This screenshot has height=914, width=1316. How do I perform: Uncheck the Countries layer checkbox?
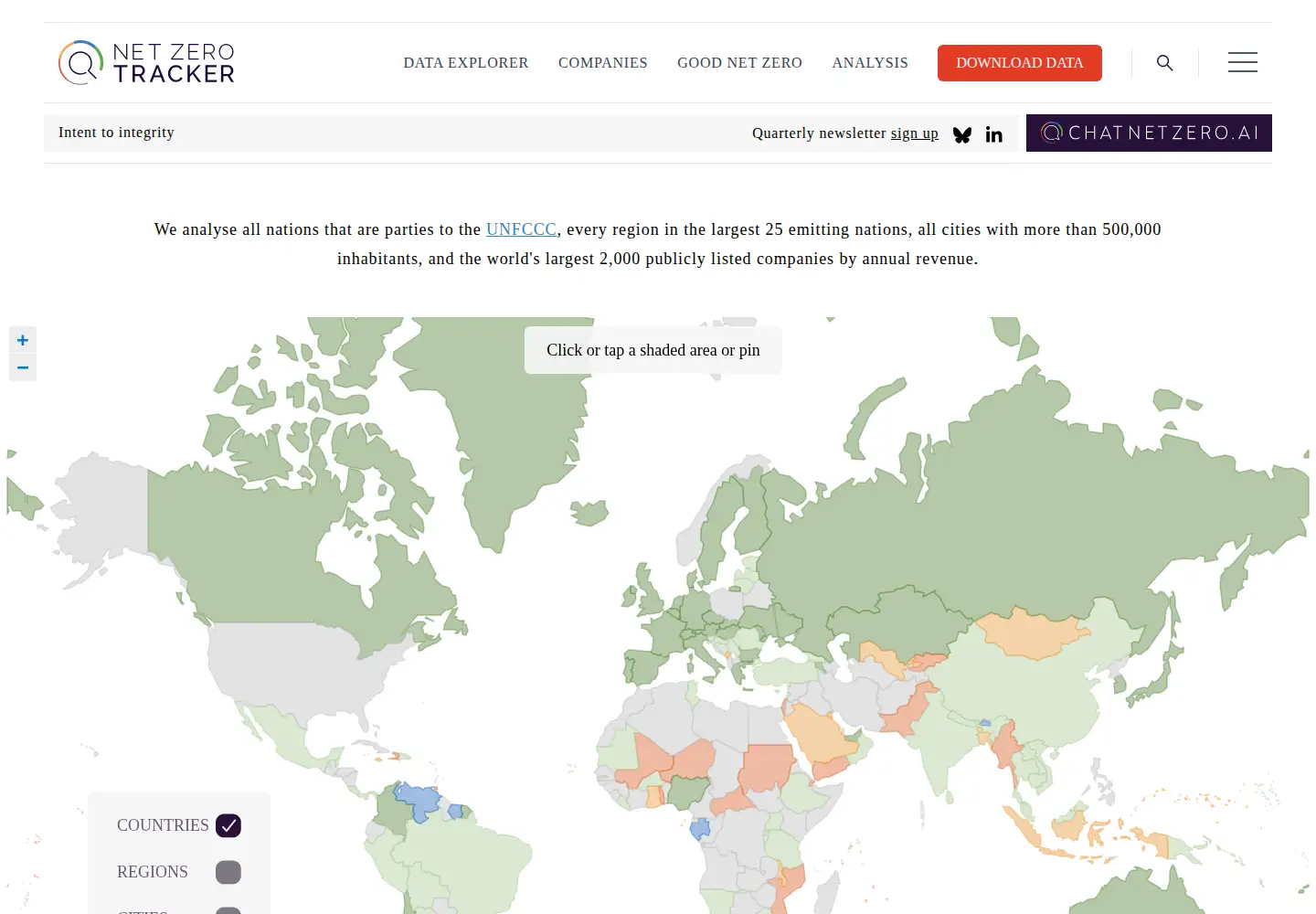(x=228, y=825)
